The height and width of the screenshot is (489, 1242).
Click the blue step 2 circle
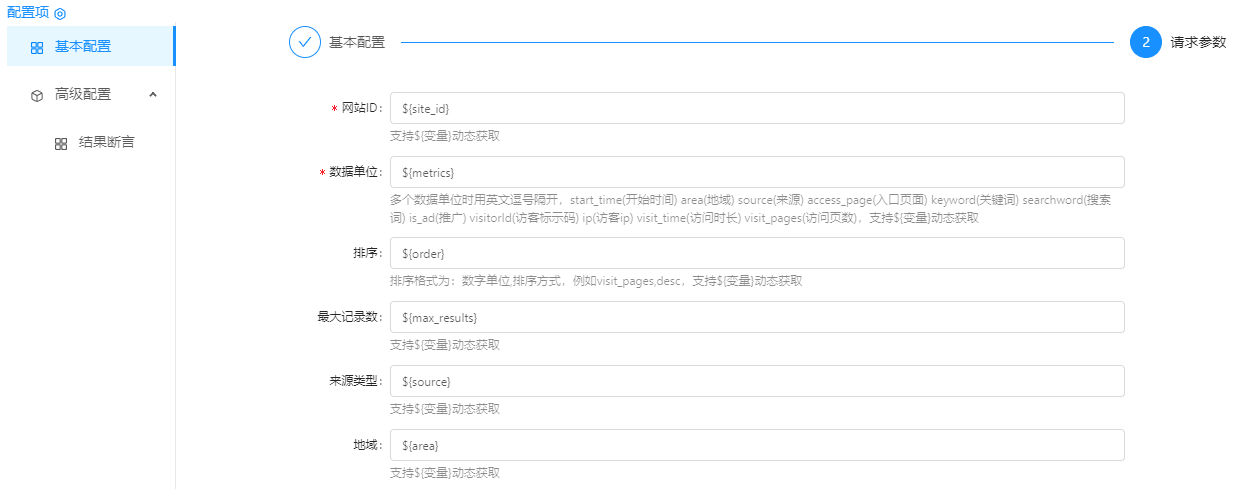coord(1145,42)
